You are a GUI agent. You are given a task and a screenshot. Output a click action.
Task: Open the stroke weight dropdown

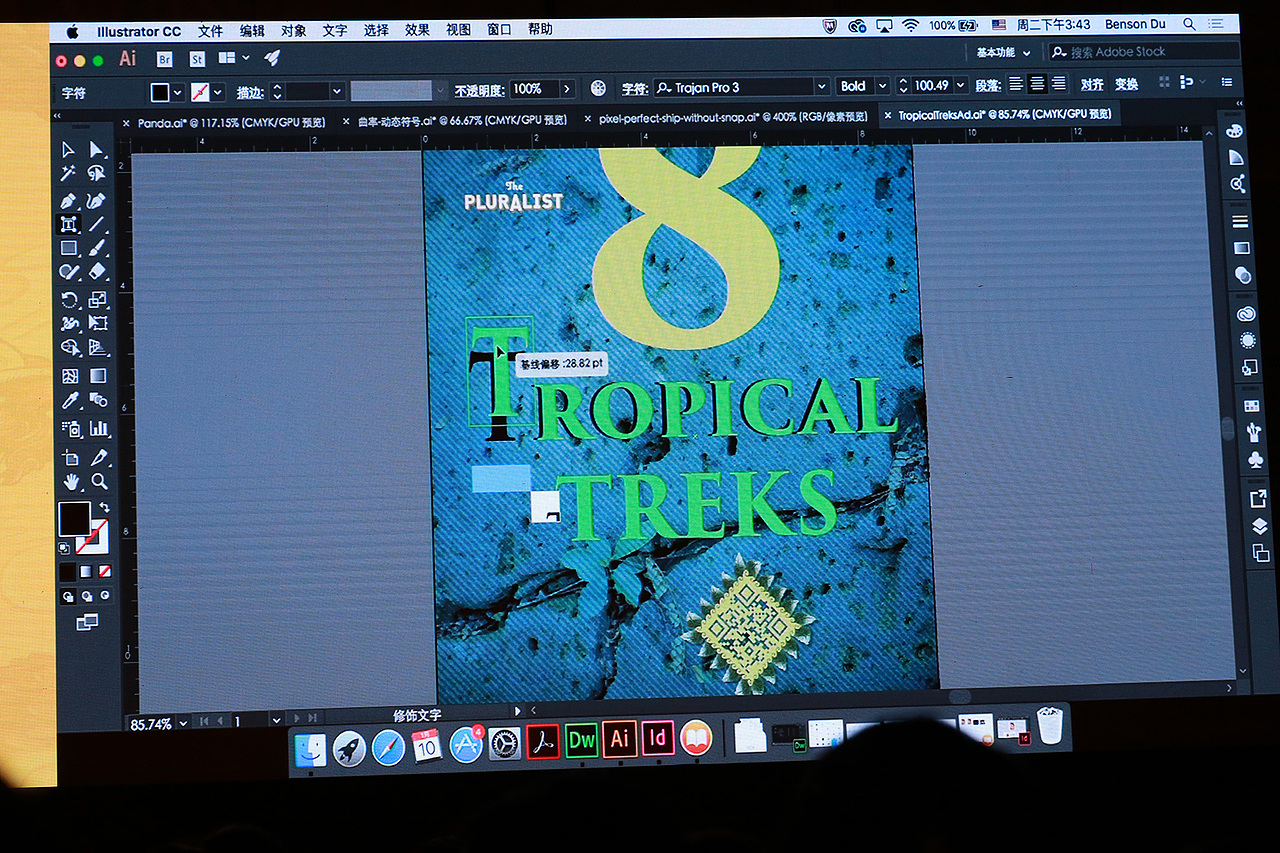click(338, 91)
